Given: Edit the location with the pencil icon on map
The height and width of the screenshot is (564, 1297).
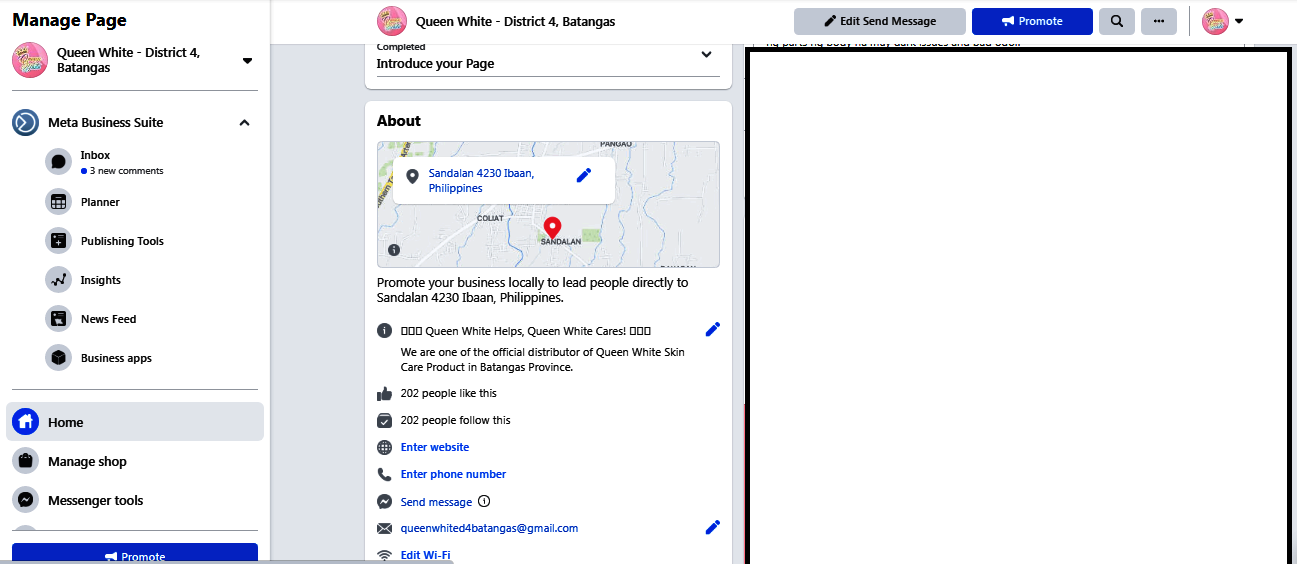Looking at the screenshot, I should click(584, 175).
